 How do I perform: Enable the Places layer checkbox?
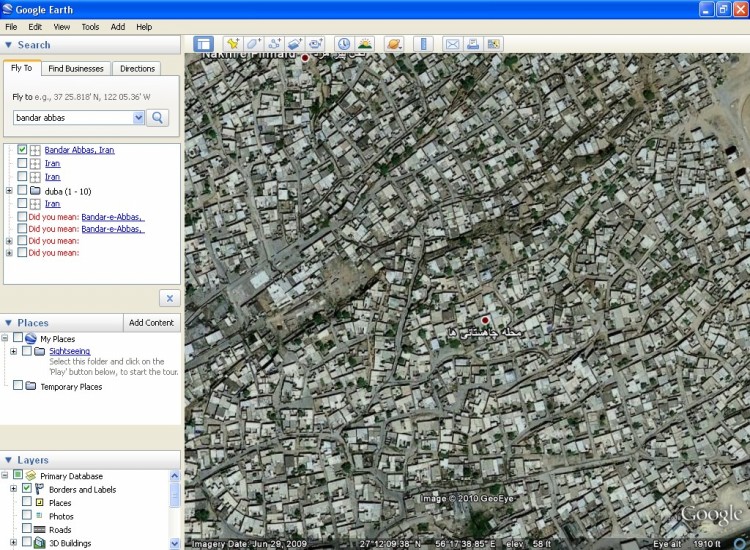[x=27, y=502]
